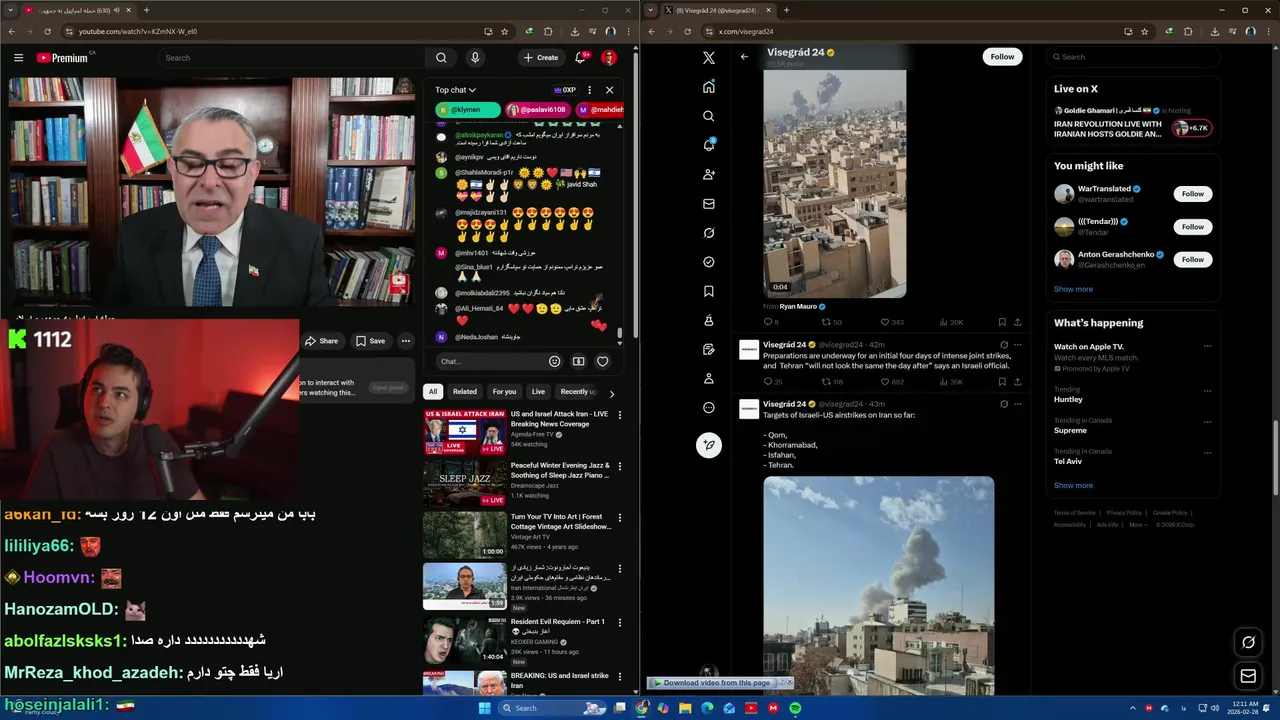1280x720 pixels.
Task: Open X Follow people sidebar icon
Action: tap(709, 174)
